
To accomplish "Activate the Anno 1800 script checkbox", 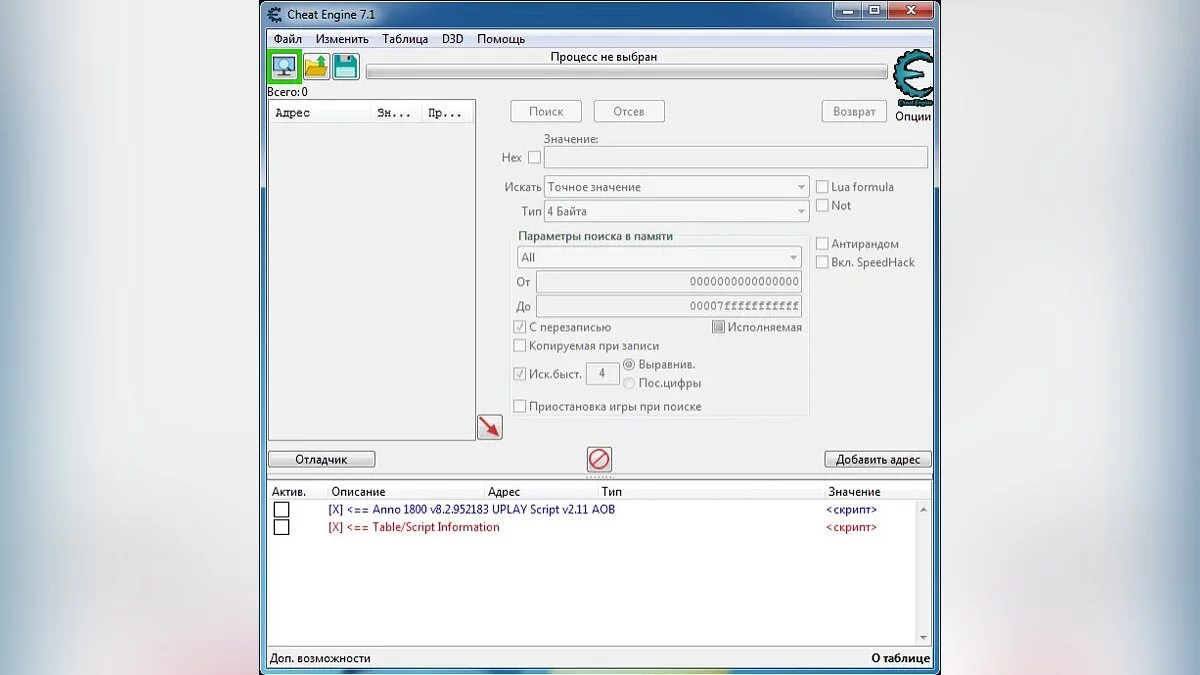I will point(281,510).
